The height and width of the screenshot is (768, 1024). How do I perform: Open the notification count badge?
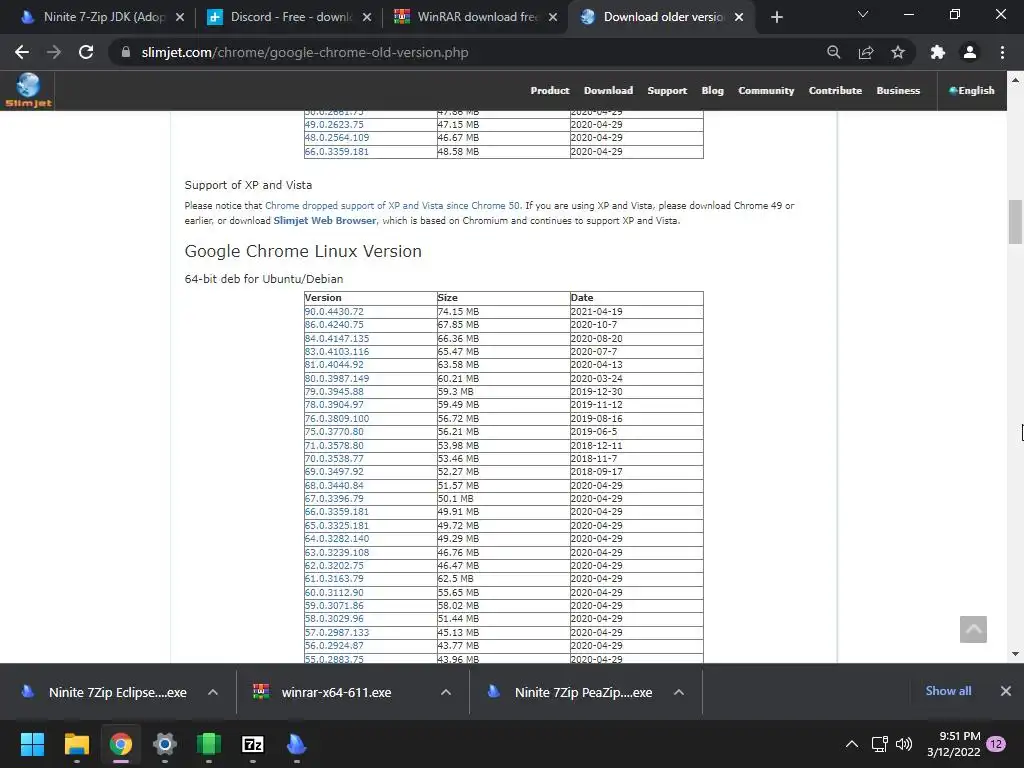point(996,744)
